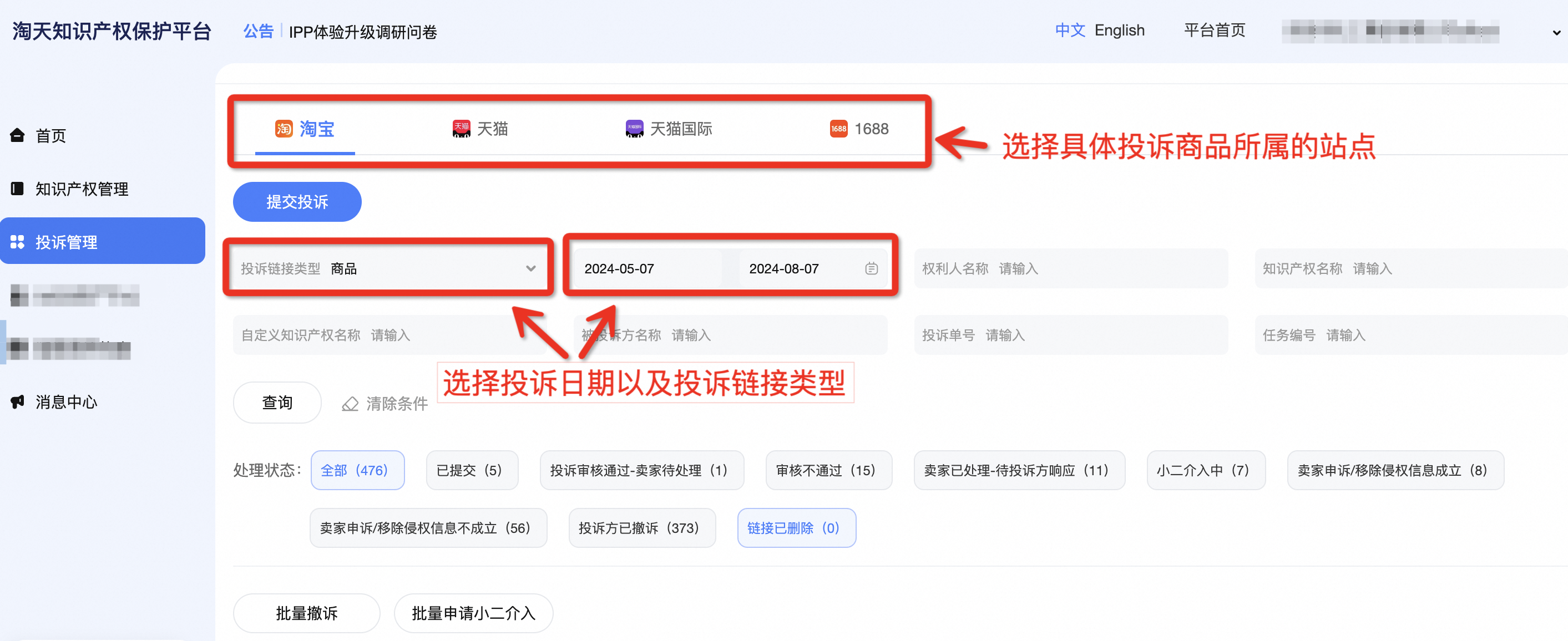1568x641 pixels.
Task: Click the 任务编号 input field
Action: coord(1411,335)
